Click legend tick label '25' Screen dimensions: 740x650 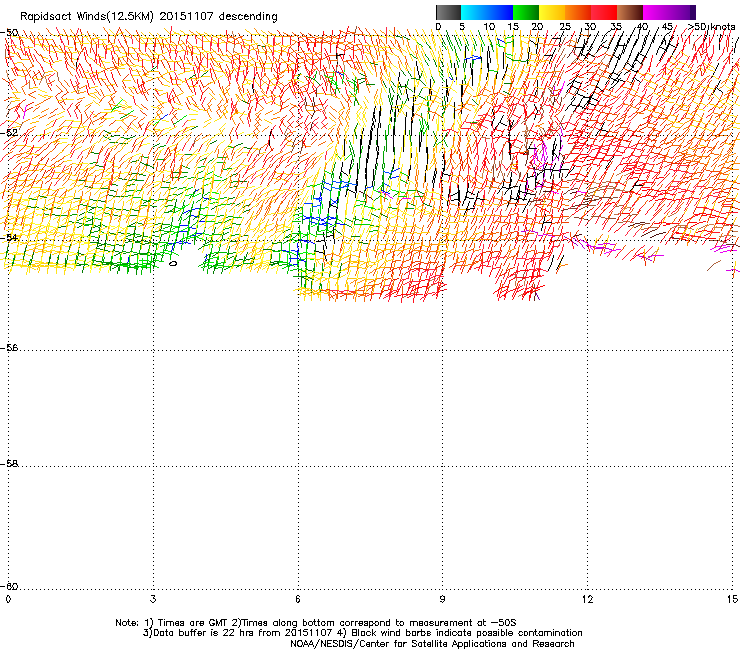click(564, 26)
